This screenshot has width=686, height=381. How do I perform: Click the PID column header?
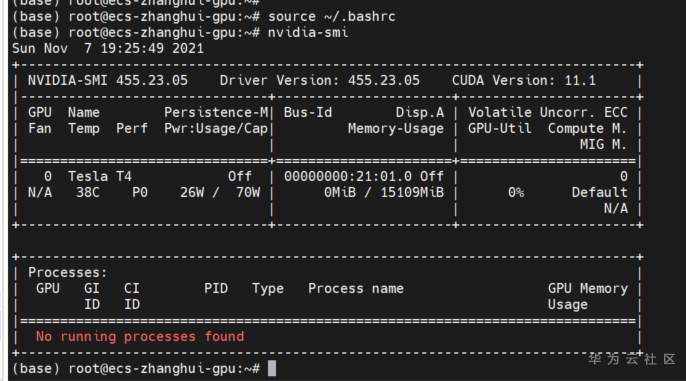pyautogui.click(x=216, y=289)
